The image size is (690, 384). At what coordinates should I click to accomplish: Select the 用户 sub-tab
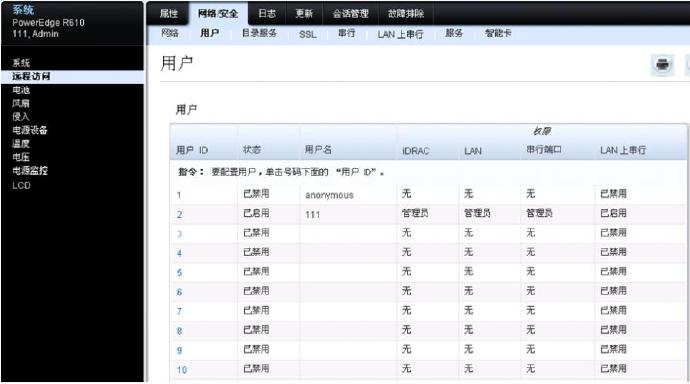coord(209,33)
